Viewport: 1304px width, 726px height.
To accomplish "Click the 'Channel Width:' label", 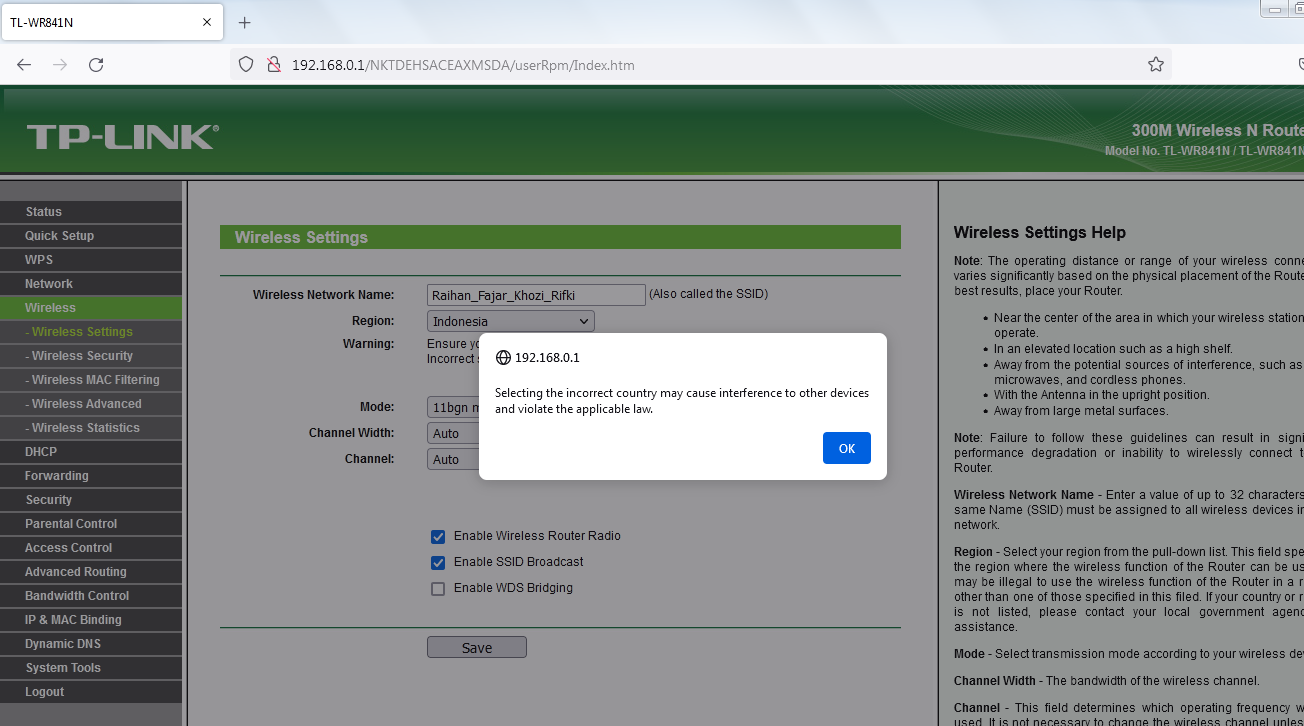I will pyautogui.click(x=352, y=433).
